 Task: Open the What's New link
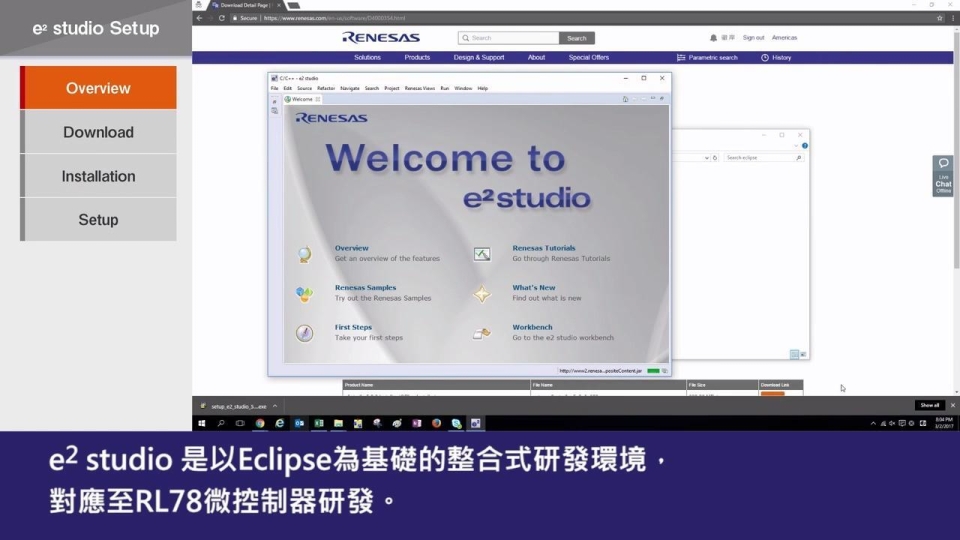(534, 287)
